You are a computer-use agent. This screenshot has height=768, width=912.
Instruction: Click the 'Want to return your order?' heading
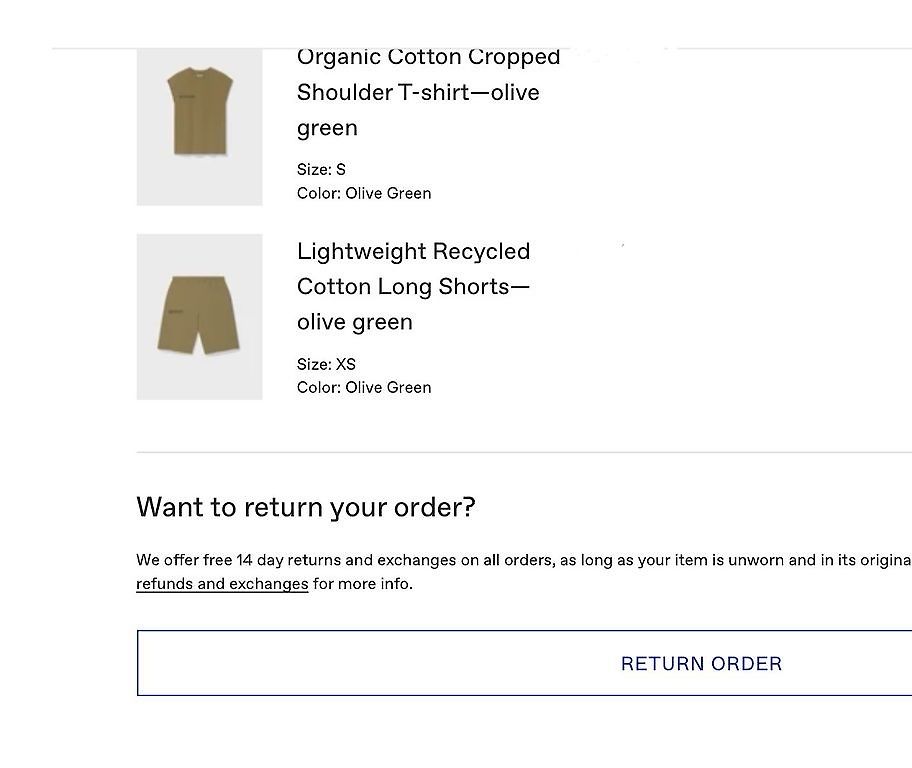[x=306, y=507]
